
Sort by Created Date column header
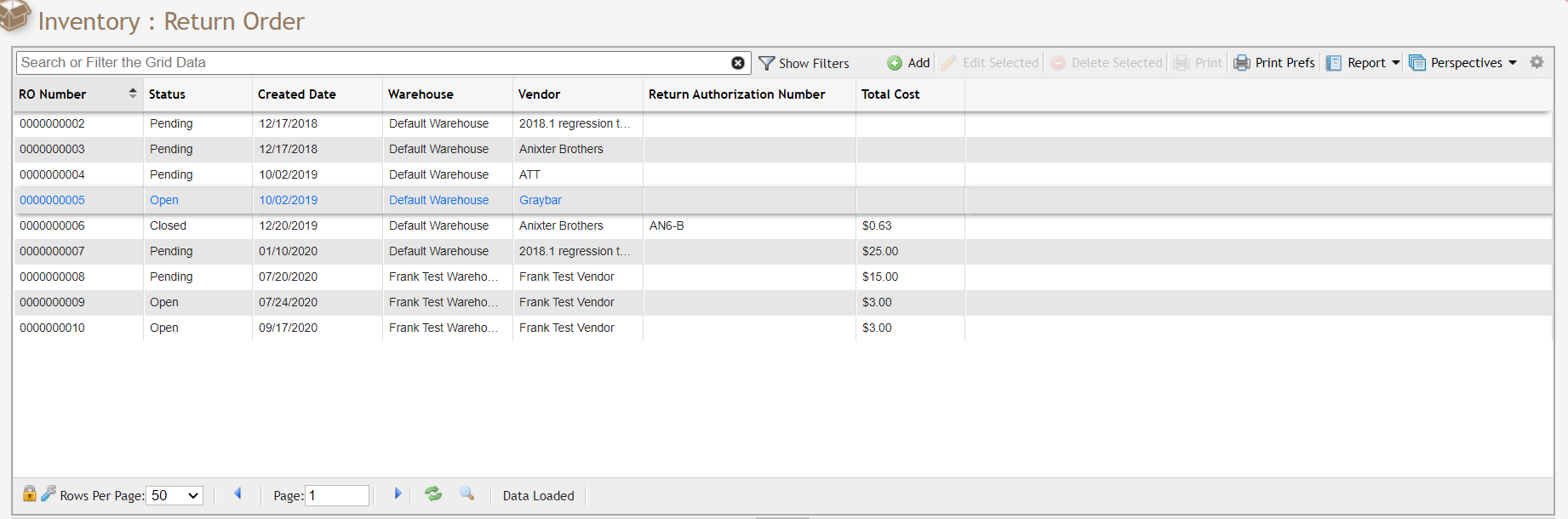click(x=297, y=94)
